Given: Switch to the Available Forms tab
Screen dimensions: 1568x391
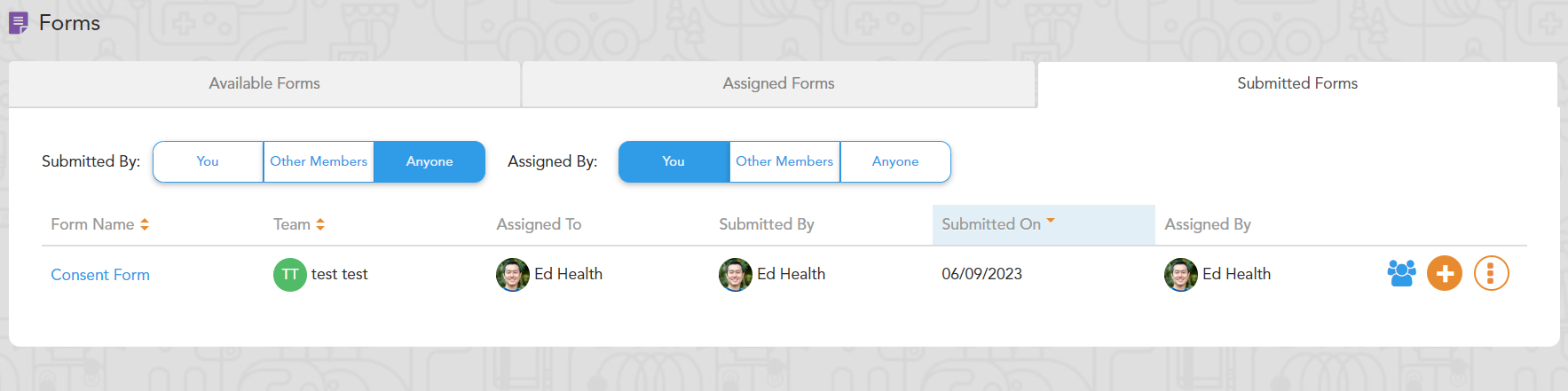Looking at the screenshot, I should [264, 83].
